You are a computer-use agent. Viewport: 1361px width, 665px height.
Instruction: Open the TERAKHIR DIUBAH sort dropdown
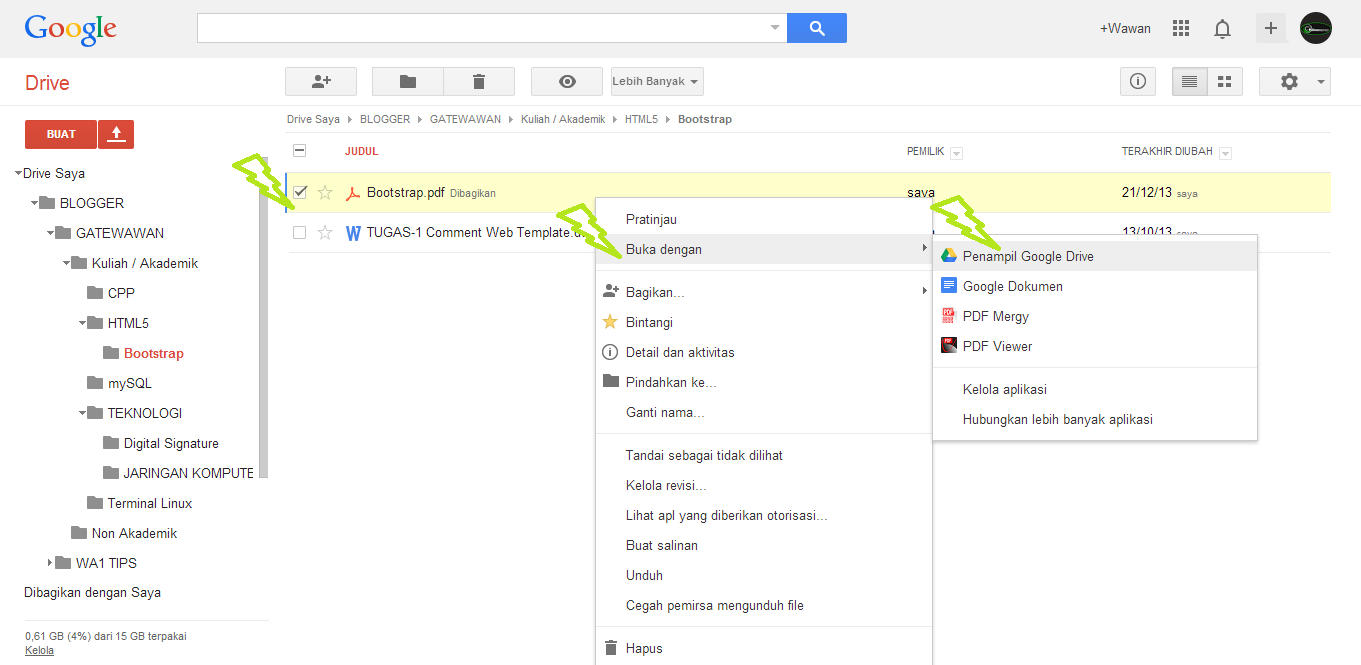pos(1225,153)
